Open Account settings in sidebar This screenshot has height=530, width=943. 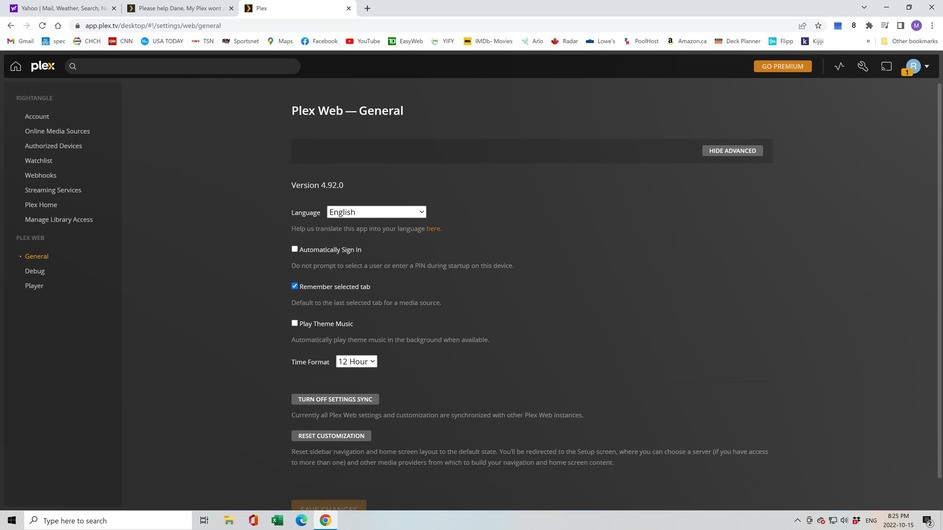(37, 116)
